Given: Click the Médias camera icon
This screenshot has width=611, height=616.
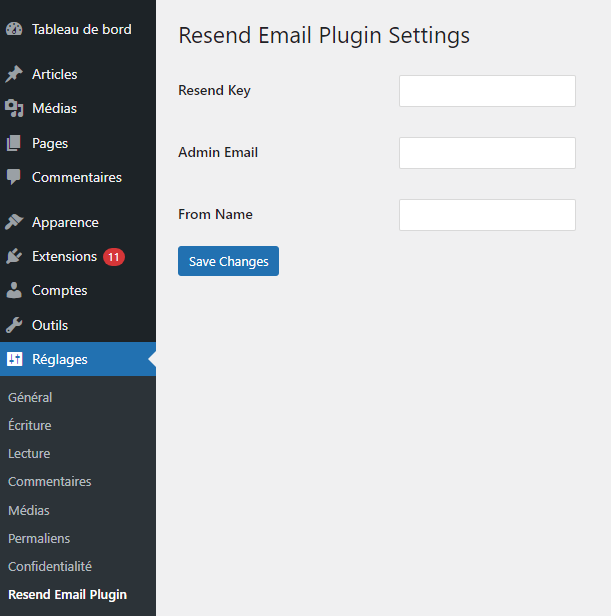Looking at the screenshot, I should [x=14, y=108].
